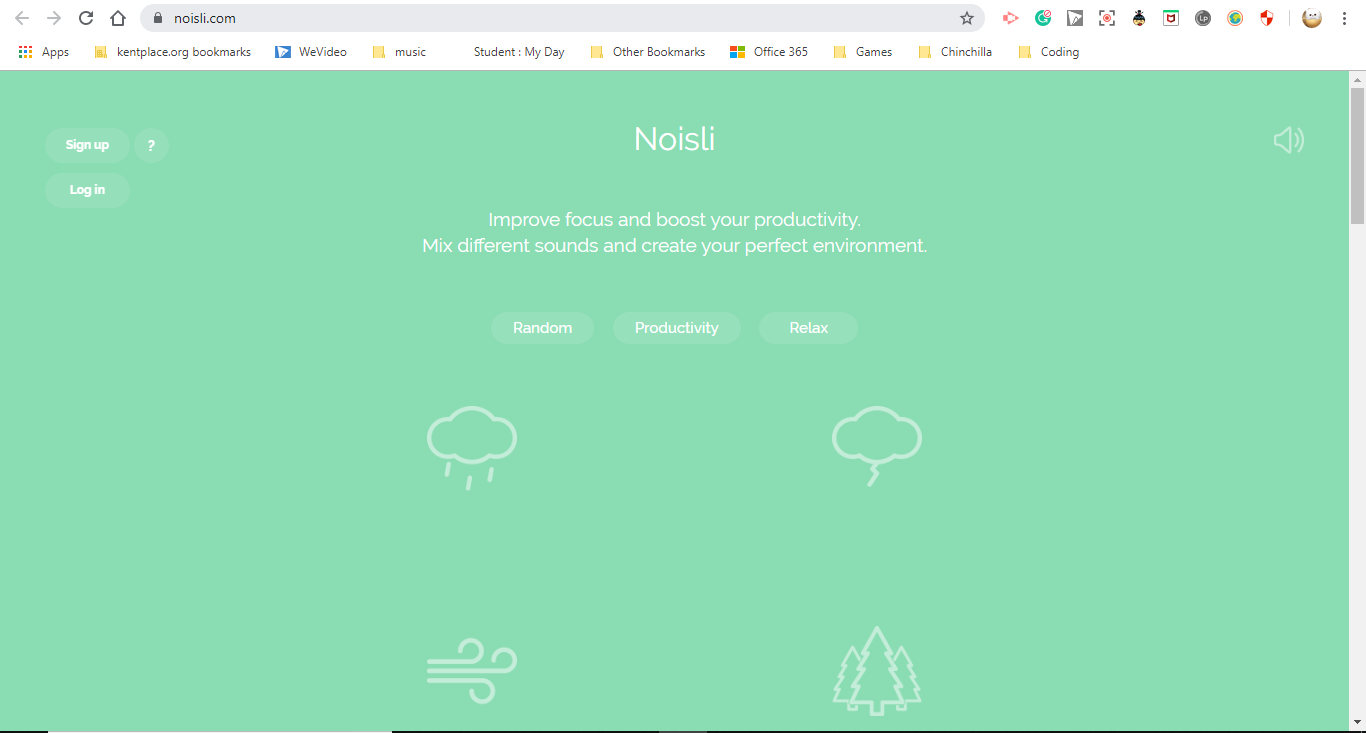Click the red and white shield extension
Image resolution: width=1366 pixels, height=733 pixels.
(1267, 18)
